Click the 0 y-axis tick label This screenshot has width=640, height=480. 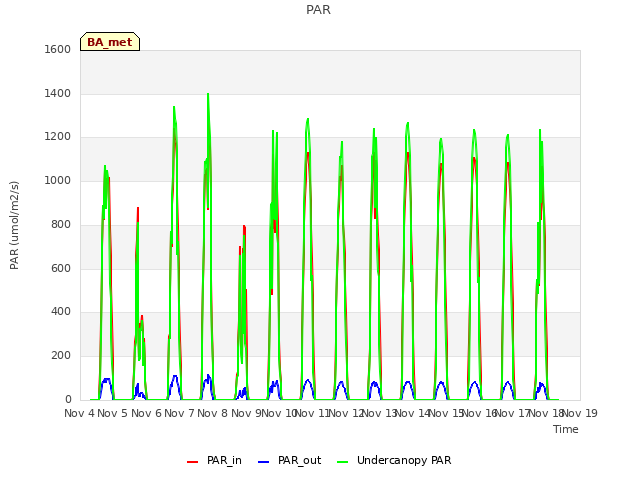[68, 399]
